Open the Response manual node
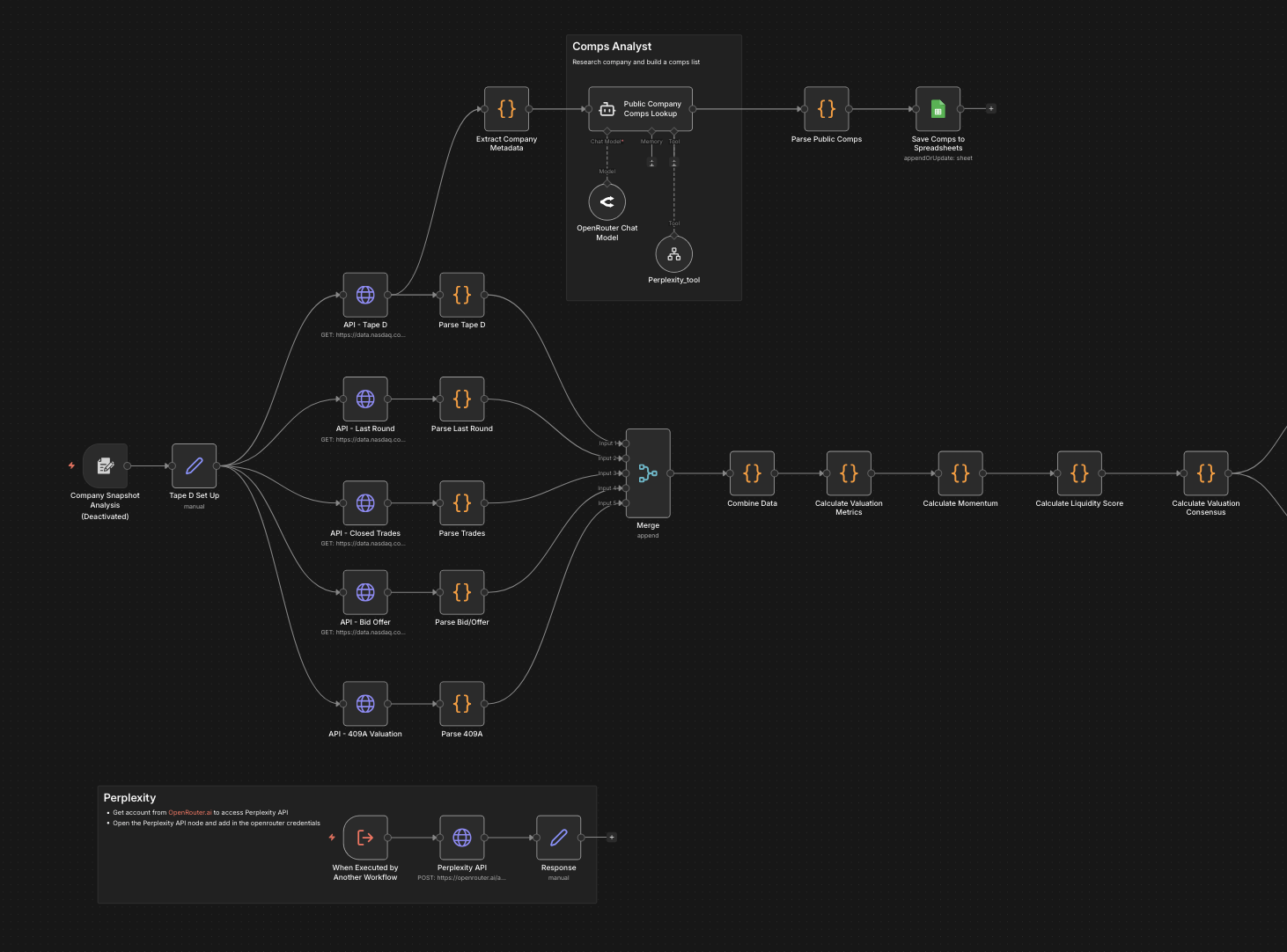This screenshot has height=952, width=1287. point(558,837)
